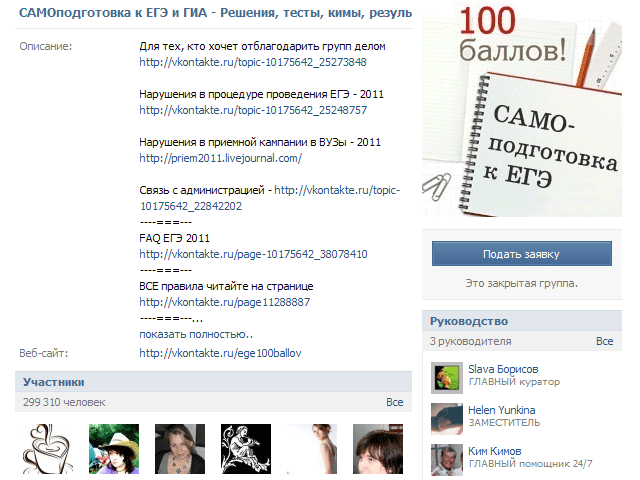Viewport: 640px width, 480px height.
Task: Click the Подать заявку button
Action: click(x=521, y=254)
